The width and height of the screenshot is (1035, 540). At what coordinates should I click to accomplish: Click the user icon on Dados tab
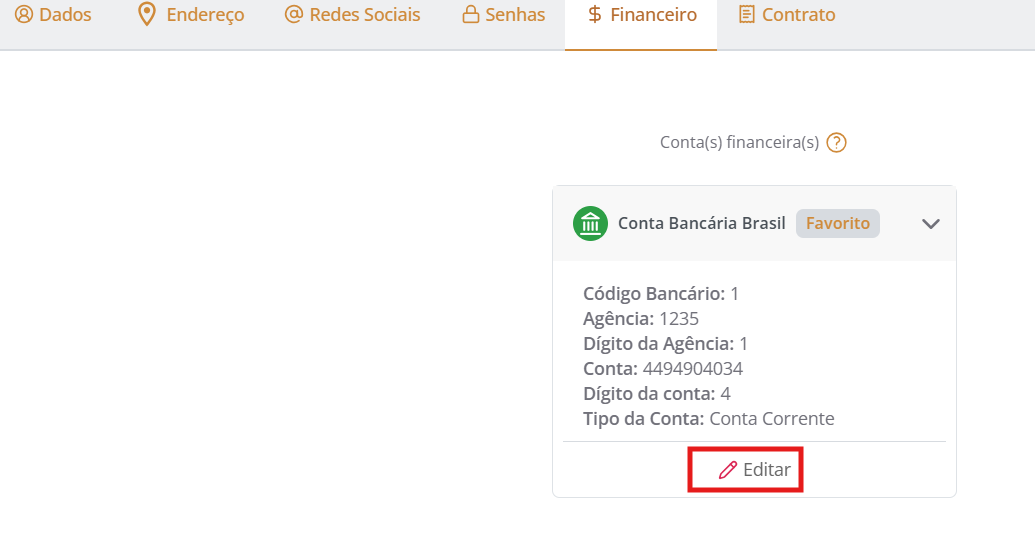[24, 15]
